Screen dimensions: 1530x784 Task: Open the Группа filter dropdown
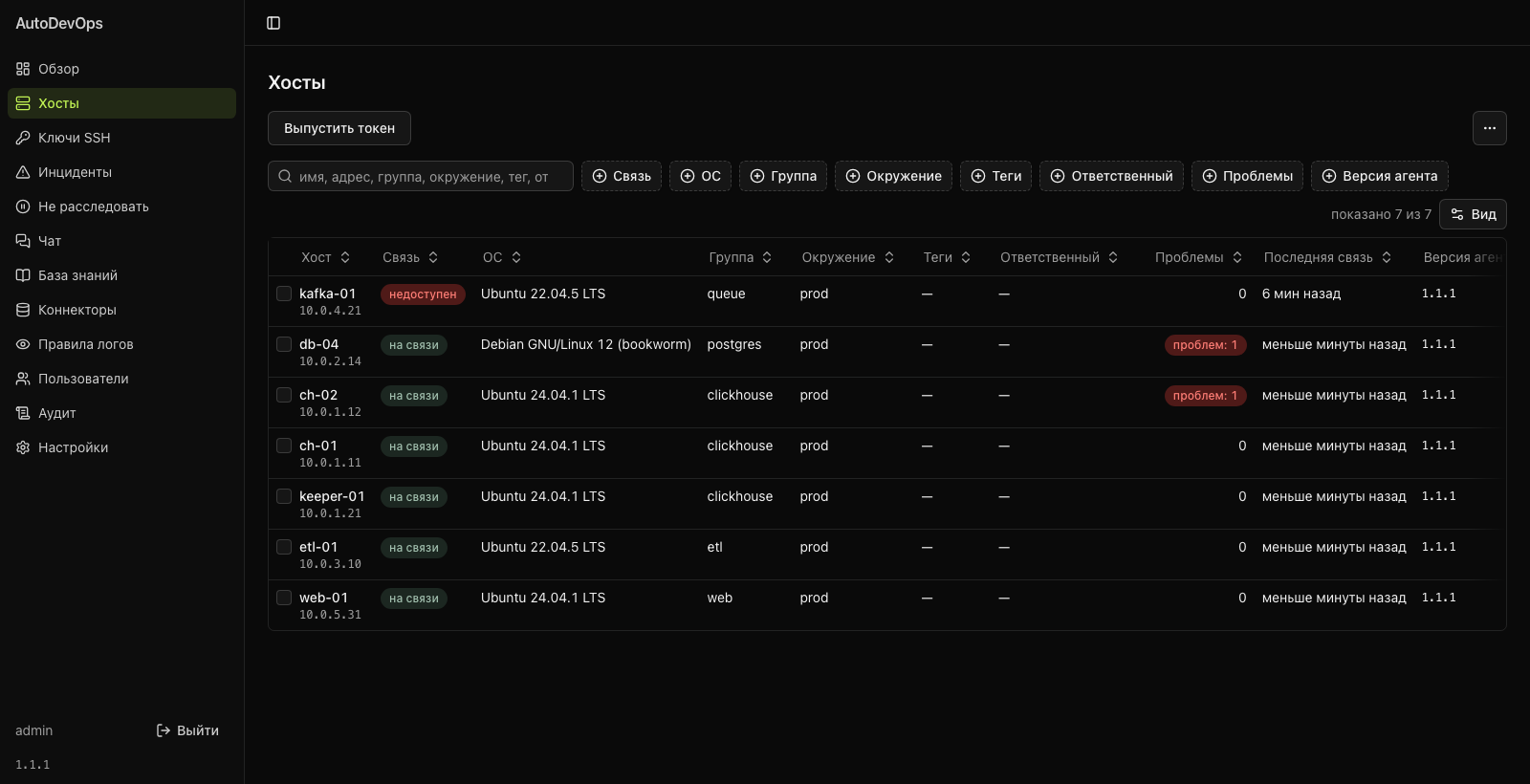[783, 176]
